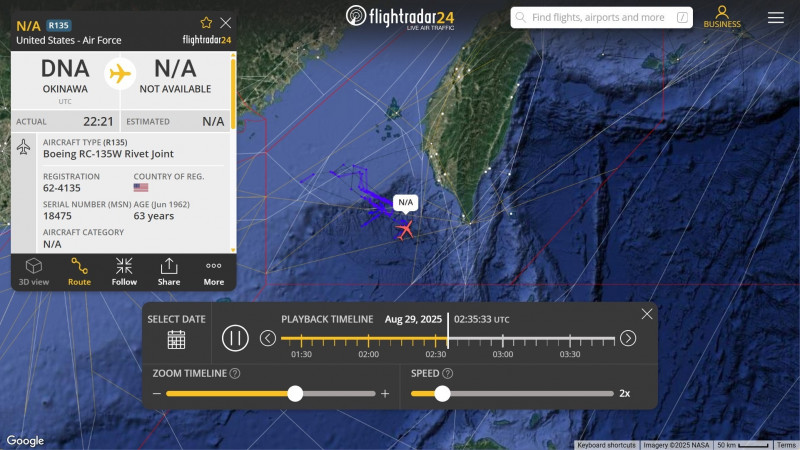Click Boeing RC-135W Rivet Joint text
This screenshot has height=450, width=800.
pos(108,154)
